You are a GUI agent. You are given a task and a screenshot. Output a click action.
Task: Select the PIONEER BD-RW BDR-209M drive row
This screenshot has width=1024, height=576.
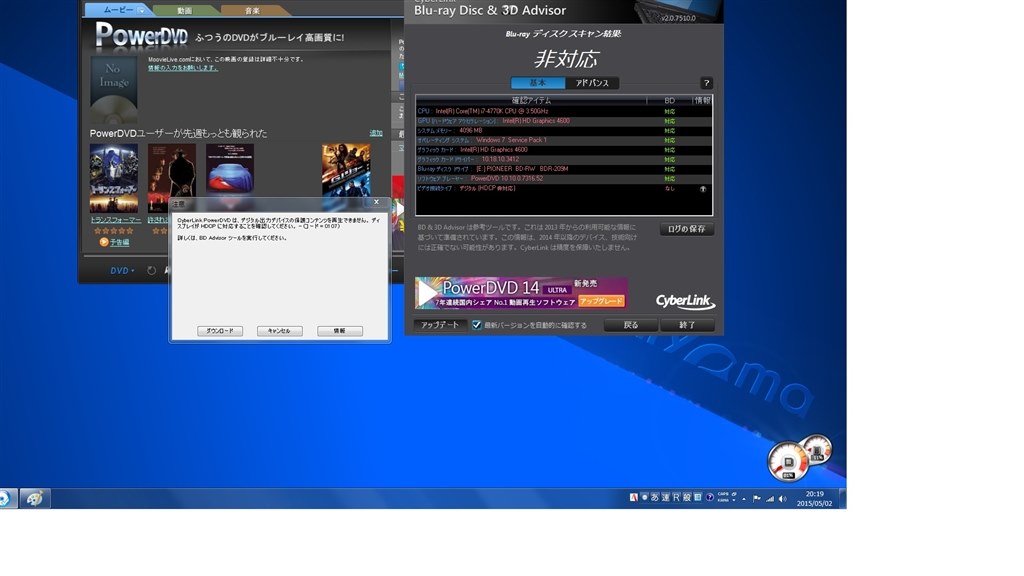[x=564, y=169]
